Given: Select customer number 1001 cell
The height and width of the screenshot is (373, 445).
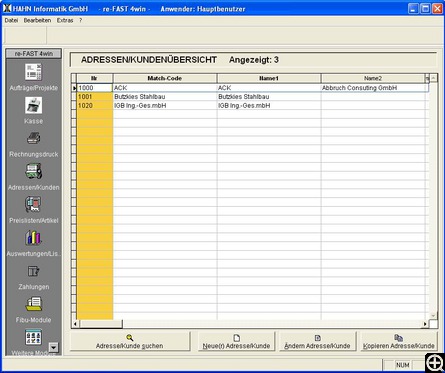Looking at the screenshot, I should 95,97.
